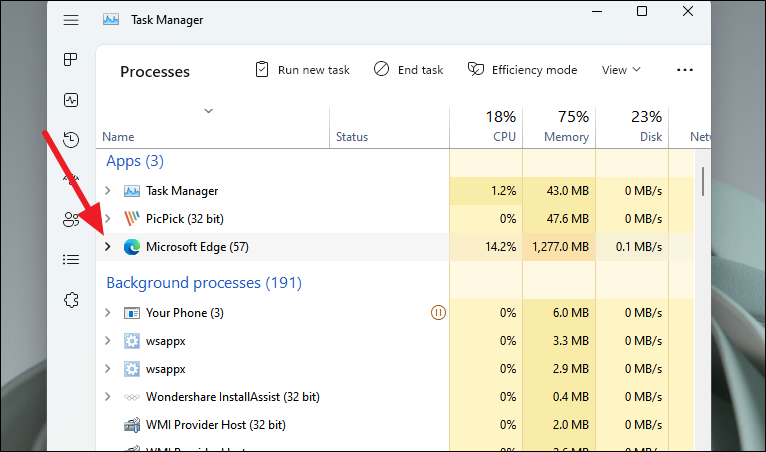Sort processes by the CPU column
Viewport: 766px width, 452px height.
[486, 126]
